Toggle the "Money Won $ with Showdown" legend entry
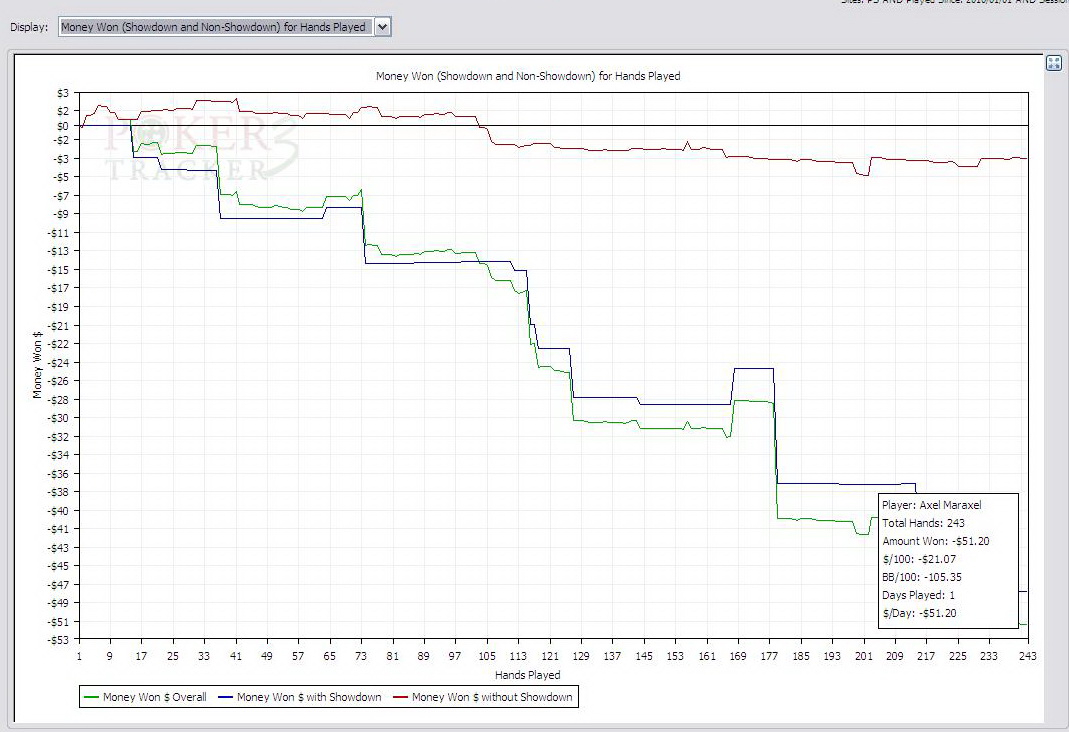Screen dimensions: 1069x732 309,697
